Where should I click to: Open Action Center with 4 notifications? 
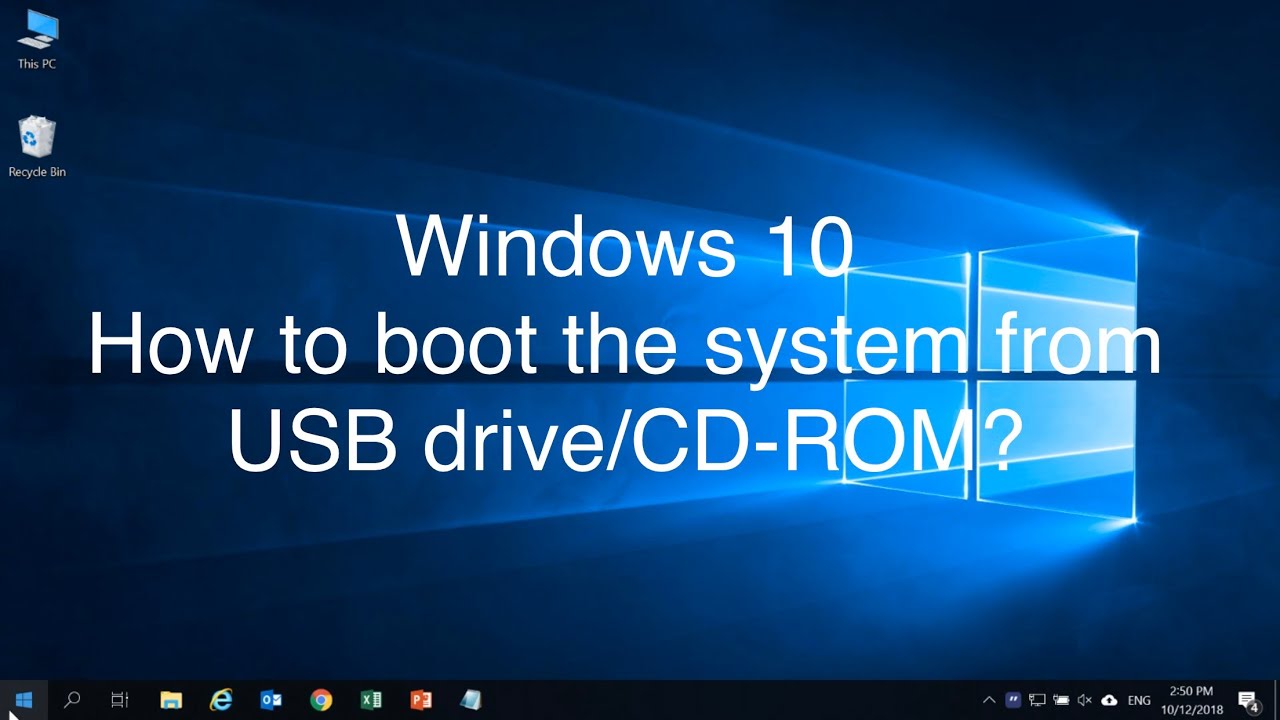pos(1248,700)
